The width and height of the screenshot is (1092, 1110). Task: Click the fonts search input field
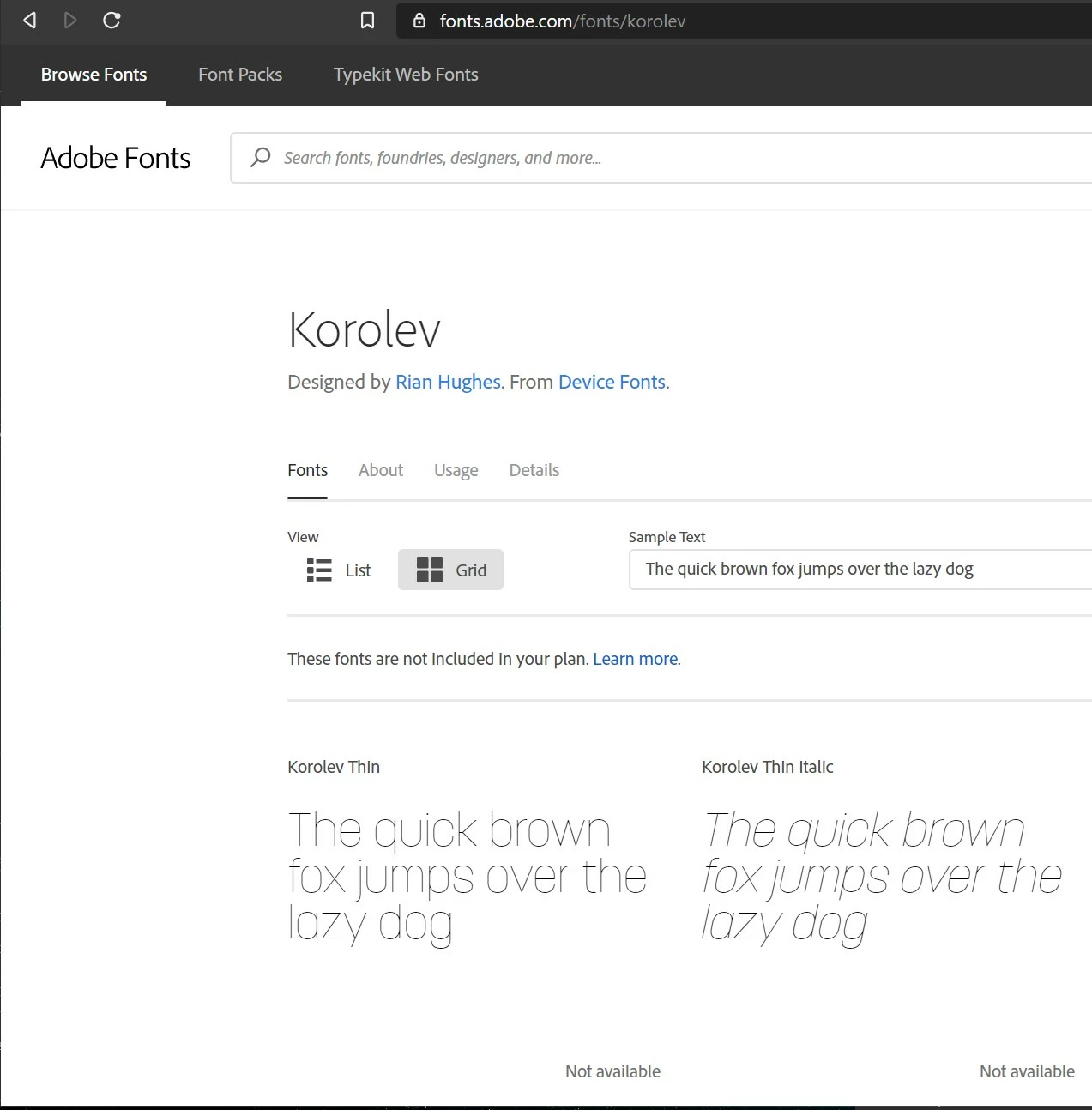tap(661, 158)
